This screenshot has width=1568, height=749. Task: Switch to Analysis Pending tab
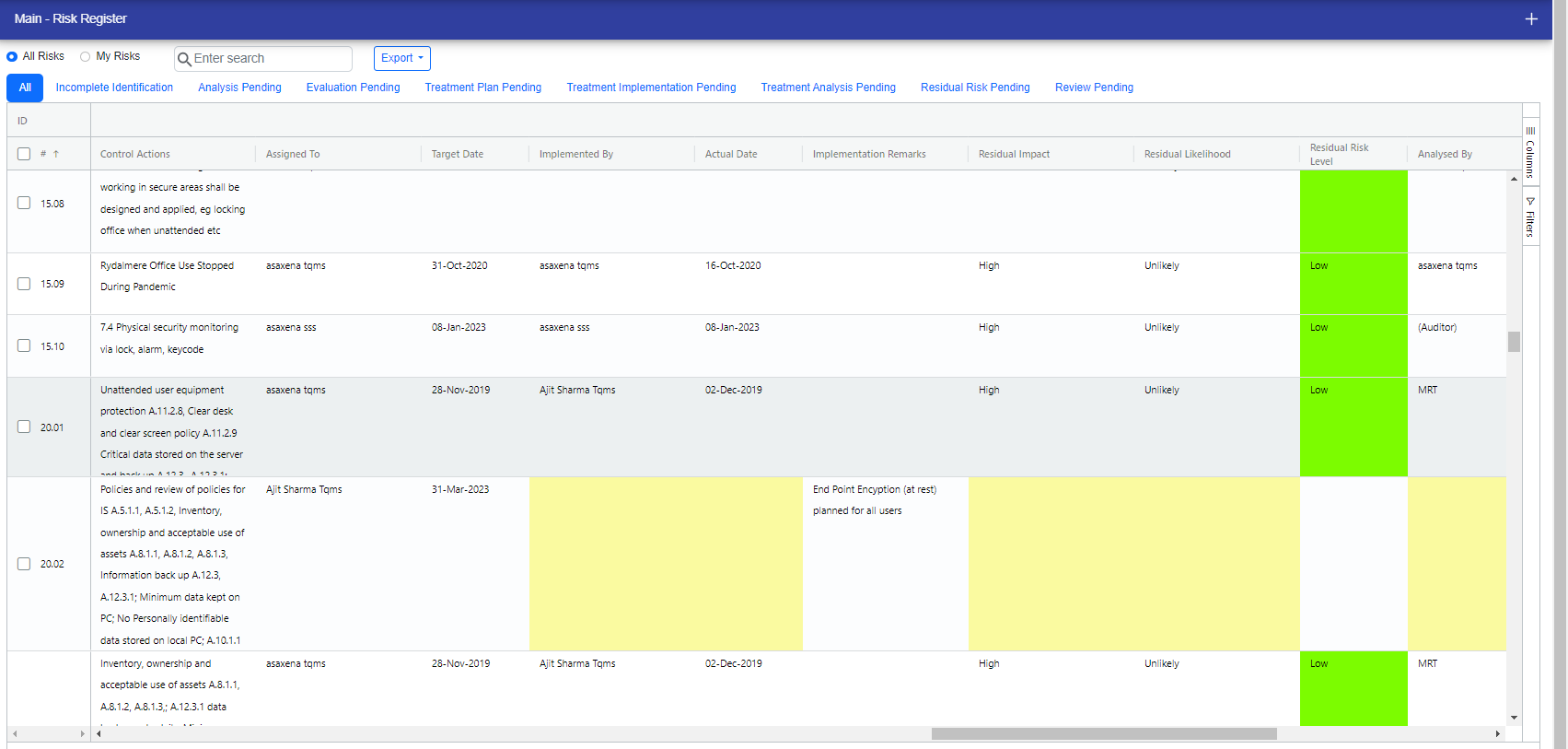coord(239,88)
